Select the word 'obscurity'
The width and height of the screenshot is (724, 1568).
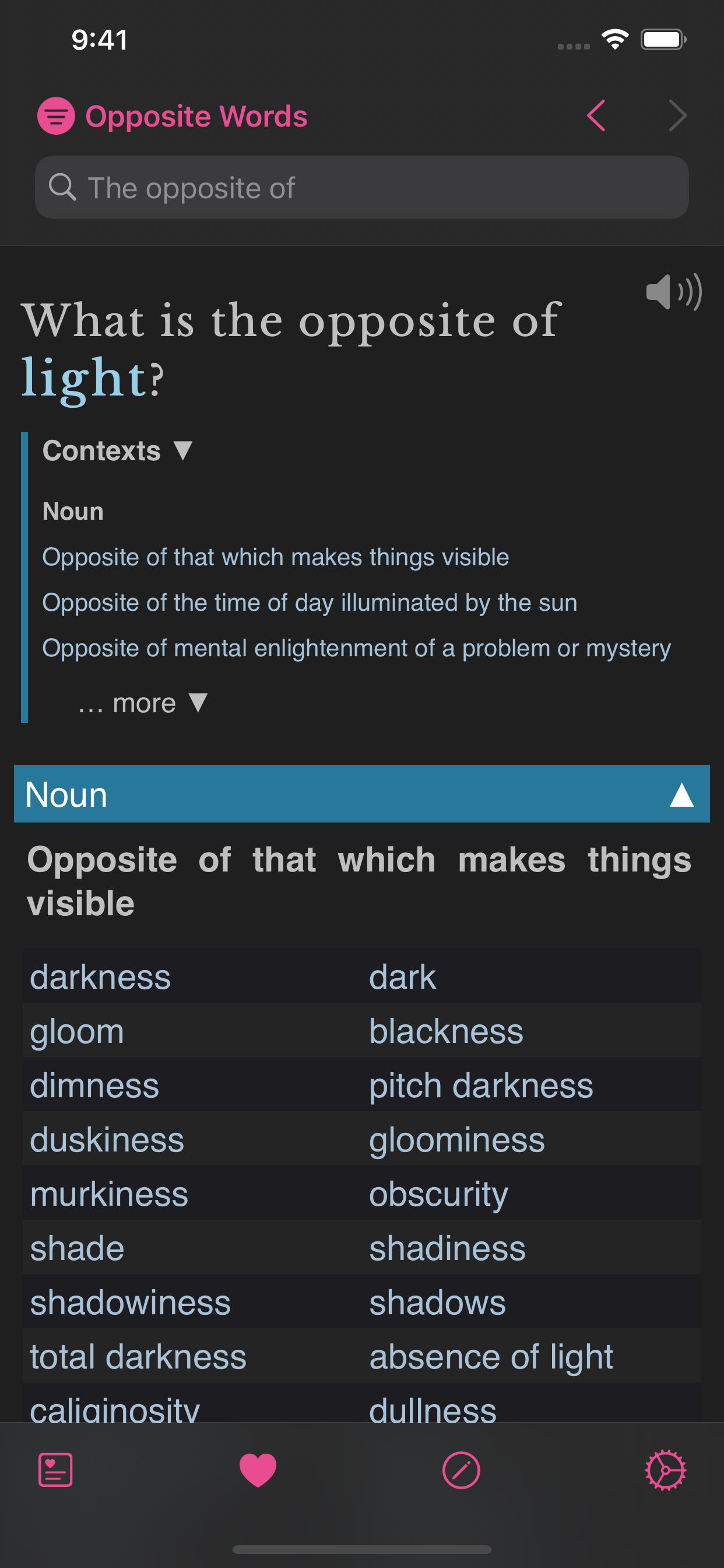[438, 1193]
